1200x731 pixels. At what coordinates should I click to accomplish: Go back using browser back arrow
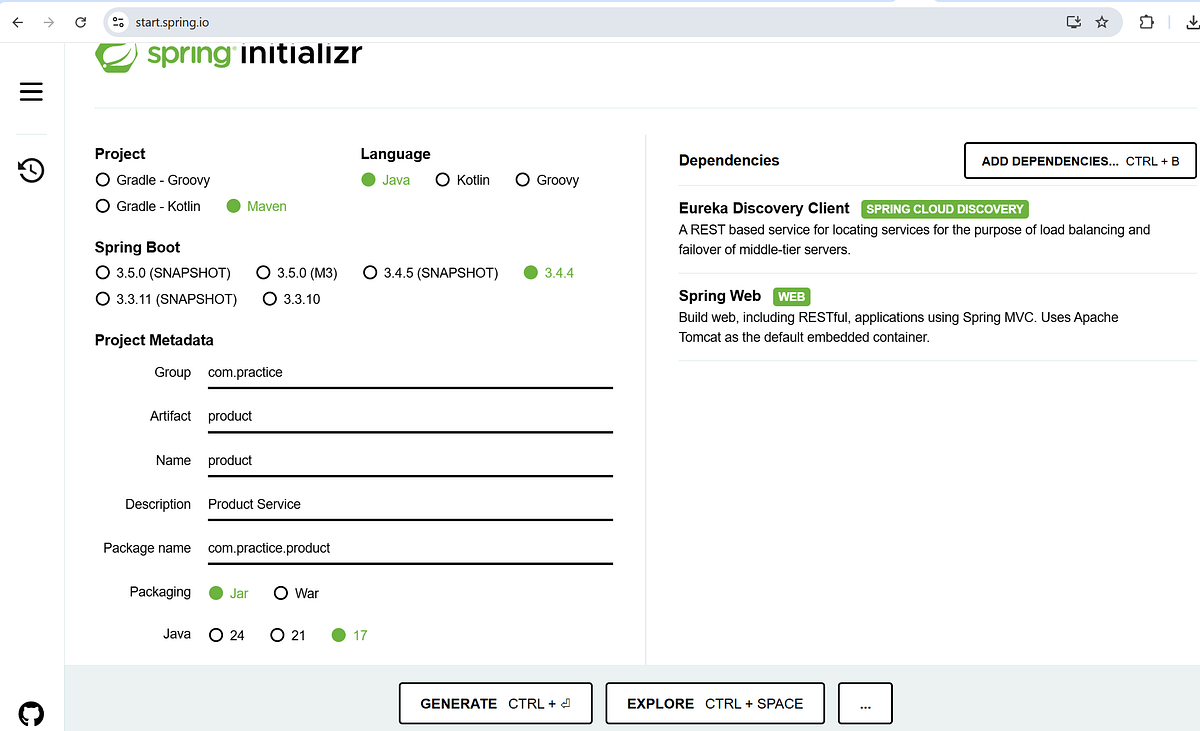tap(17, 22)
